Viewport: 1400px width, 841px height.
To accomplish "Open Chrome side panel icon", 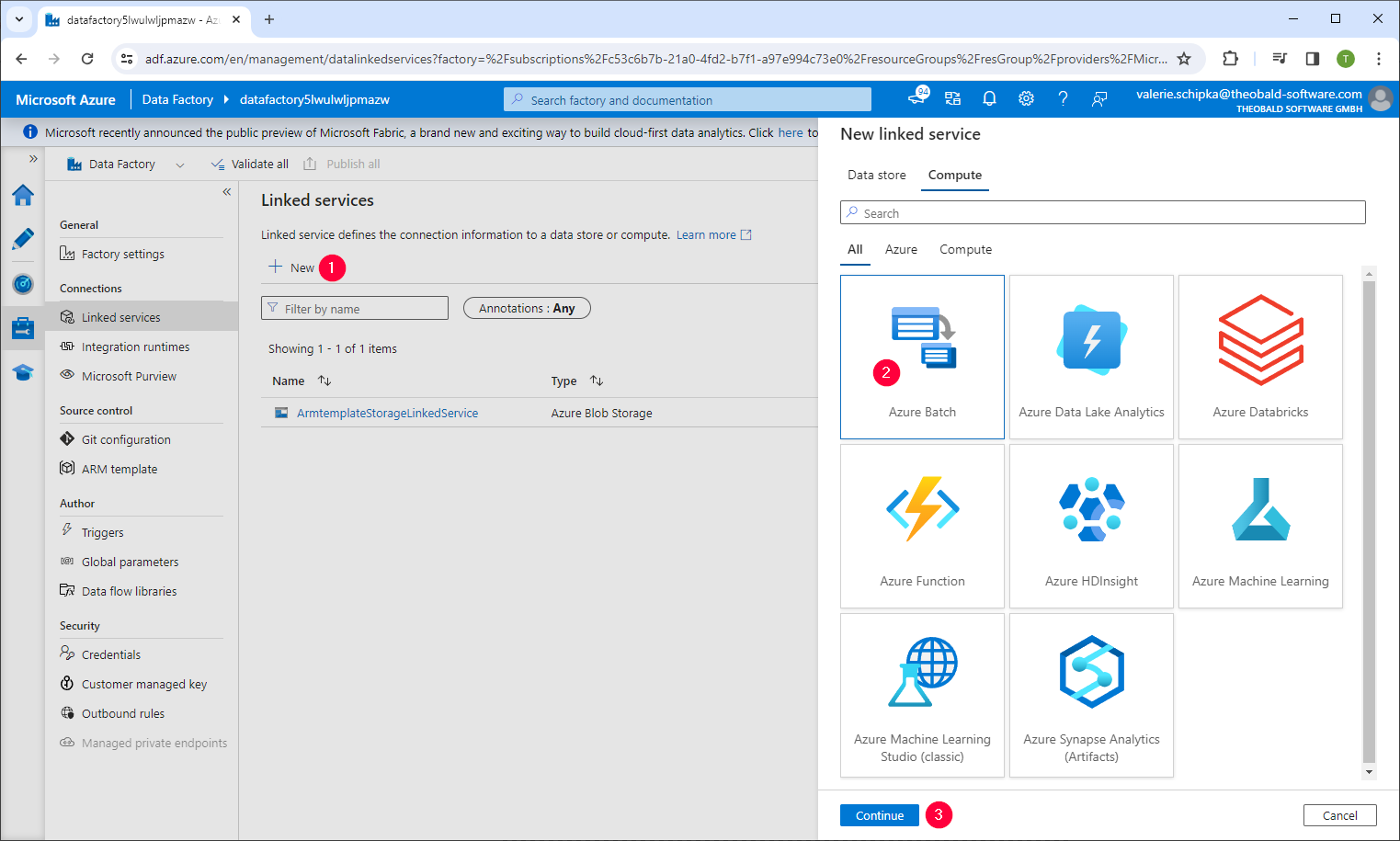I will coord(1313,59).
